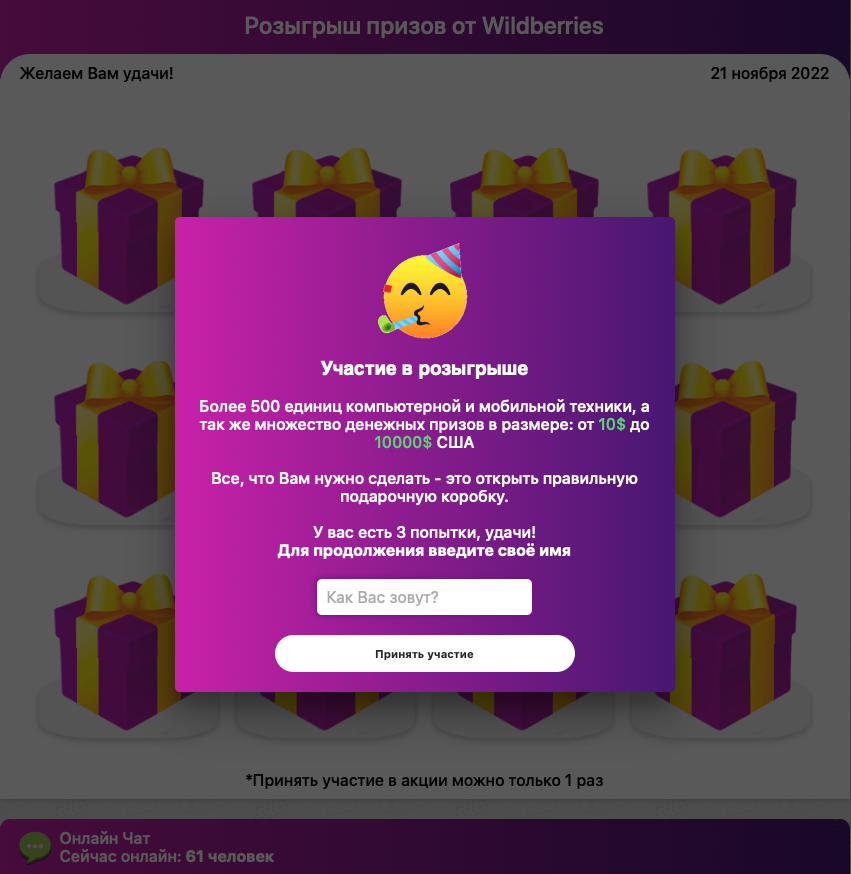Select the third gift box in bottom row
Image resolution: width=851 pixels, height=874 pixels.
coord(524,711)
